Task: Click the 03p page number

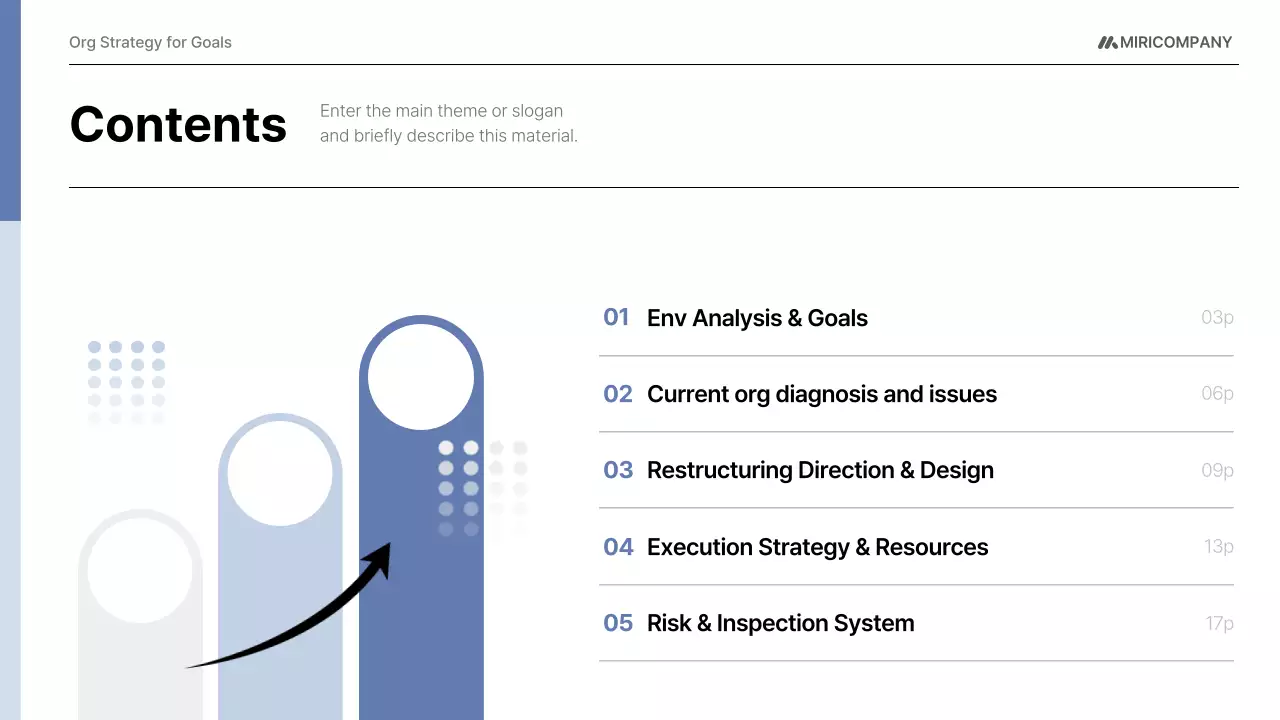Action: point(1217,318)
